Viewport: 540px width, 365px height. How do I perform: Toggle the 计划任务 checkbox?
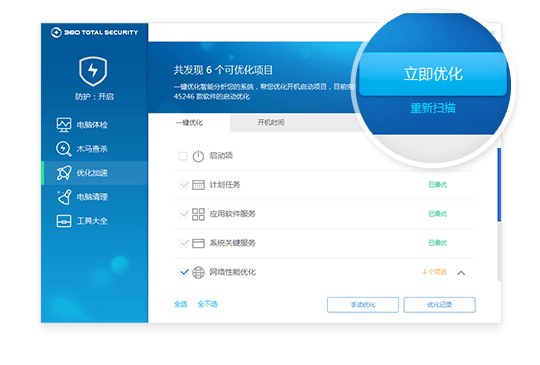click(x=184, y=185)
